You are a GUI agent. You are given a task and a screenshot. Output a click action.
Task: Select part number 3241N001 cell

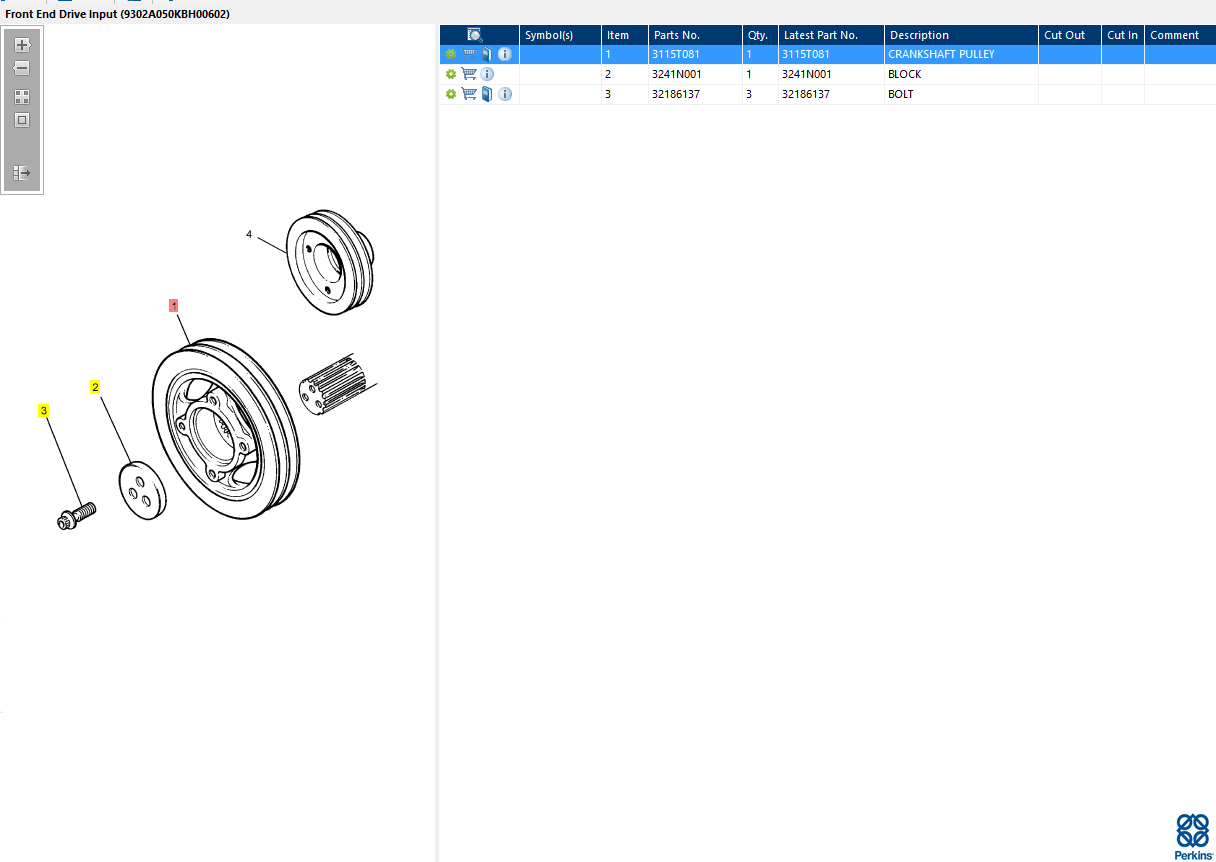coord(695,74)
